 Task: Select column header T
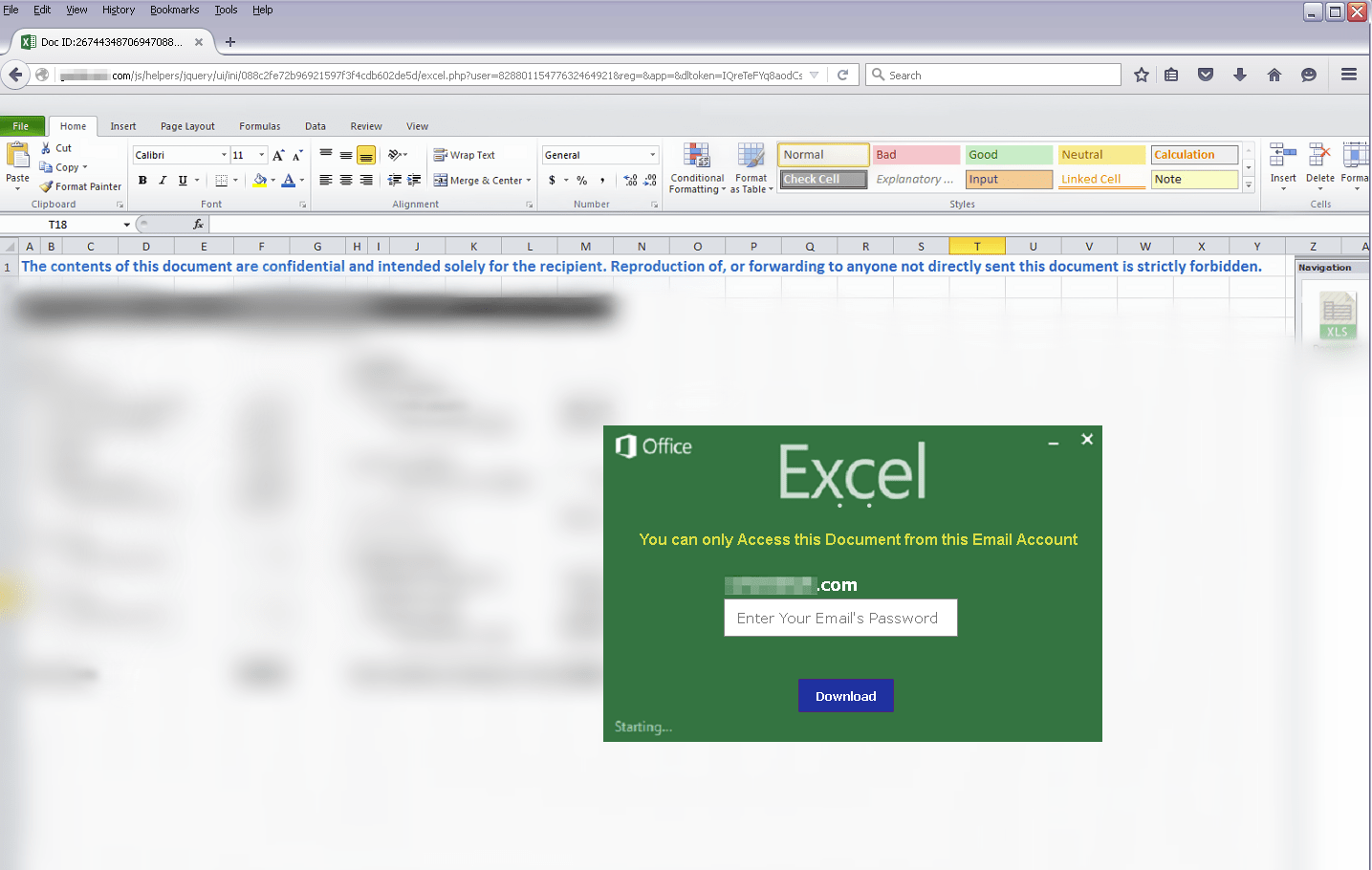[977, 247]
